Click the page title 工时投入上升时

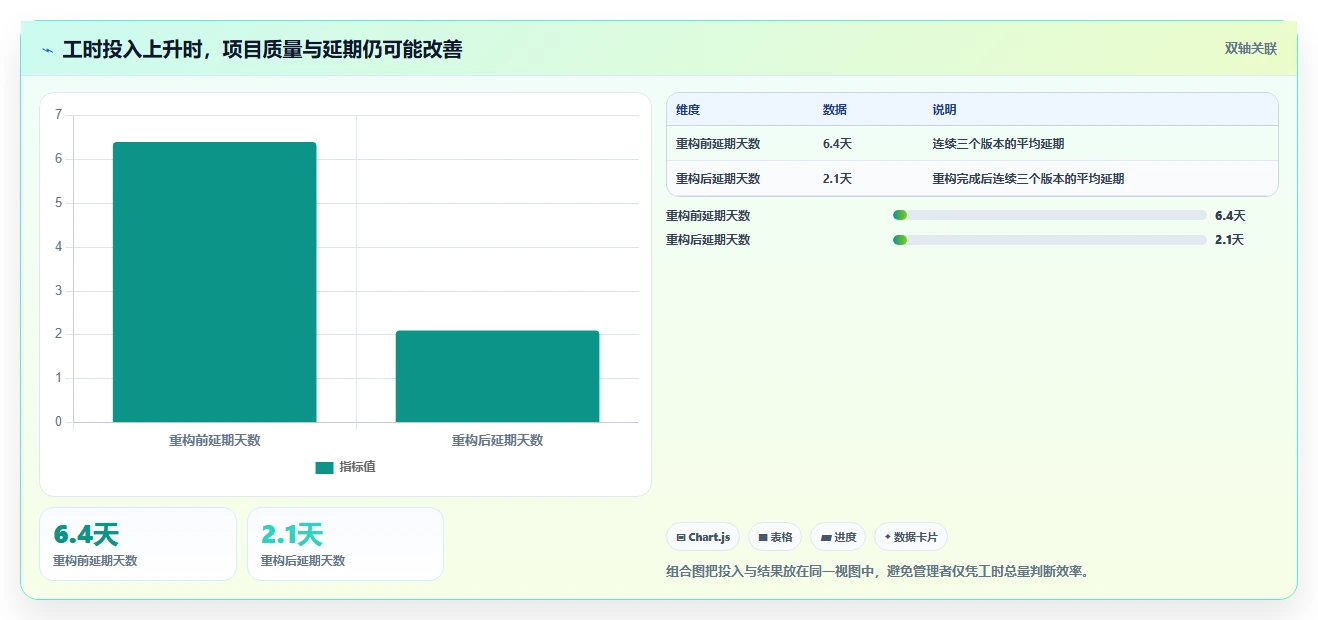[130, 50]
